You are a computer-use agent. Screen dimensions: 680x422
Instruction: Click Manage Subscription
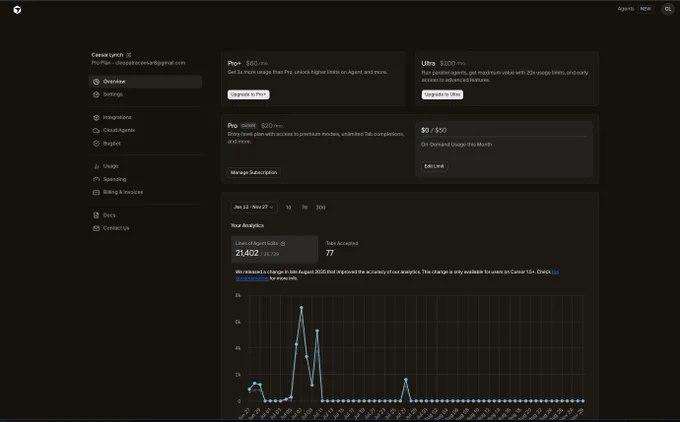(x=254, y=173)
